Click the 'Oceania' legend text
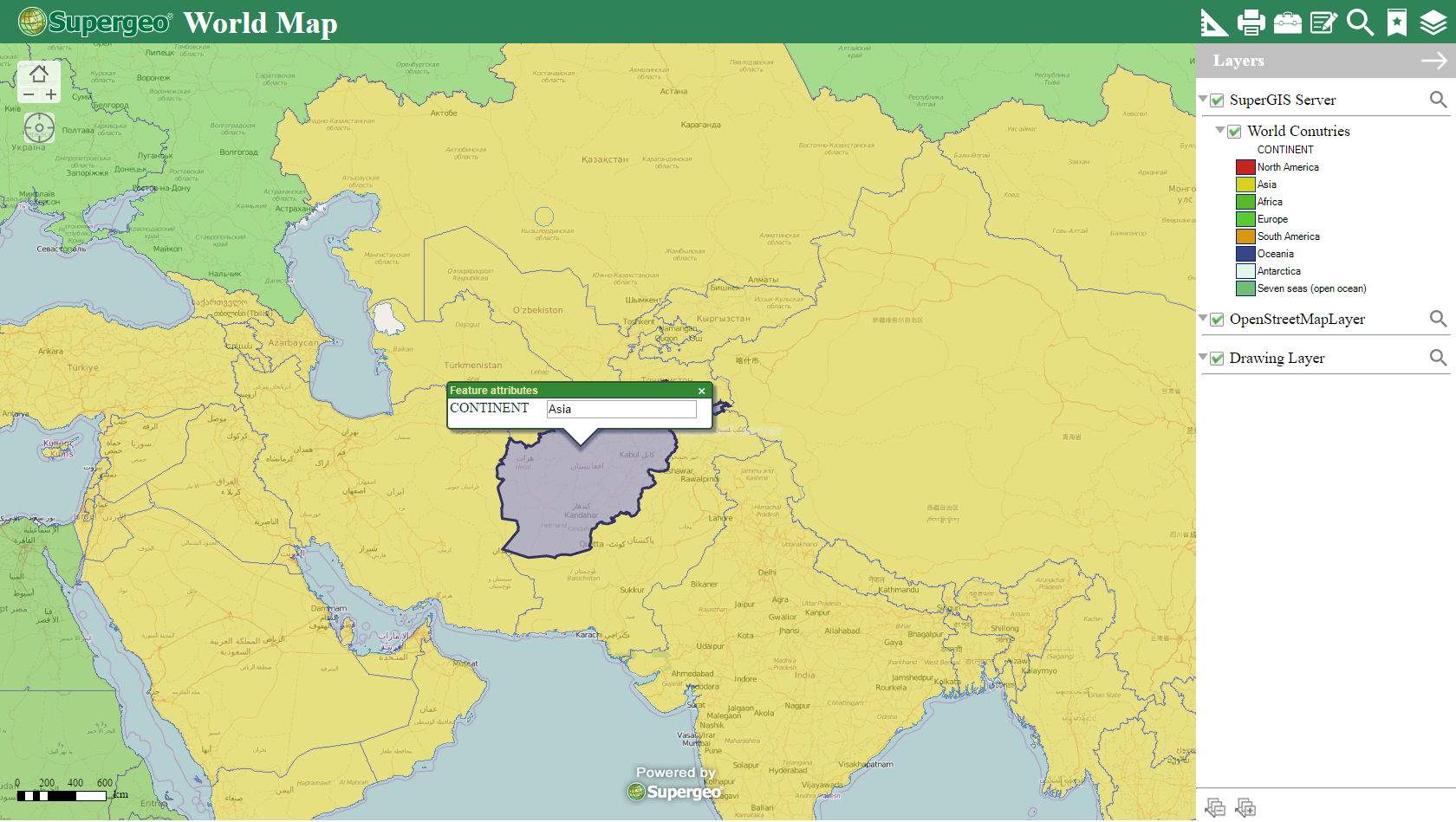This screenshot has height=822, width=1456. 1275,254
